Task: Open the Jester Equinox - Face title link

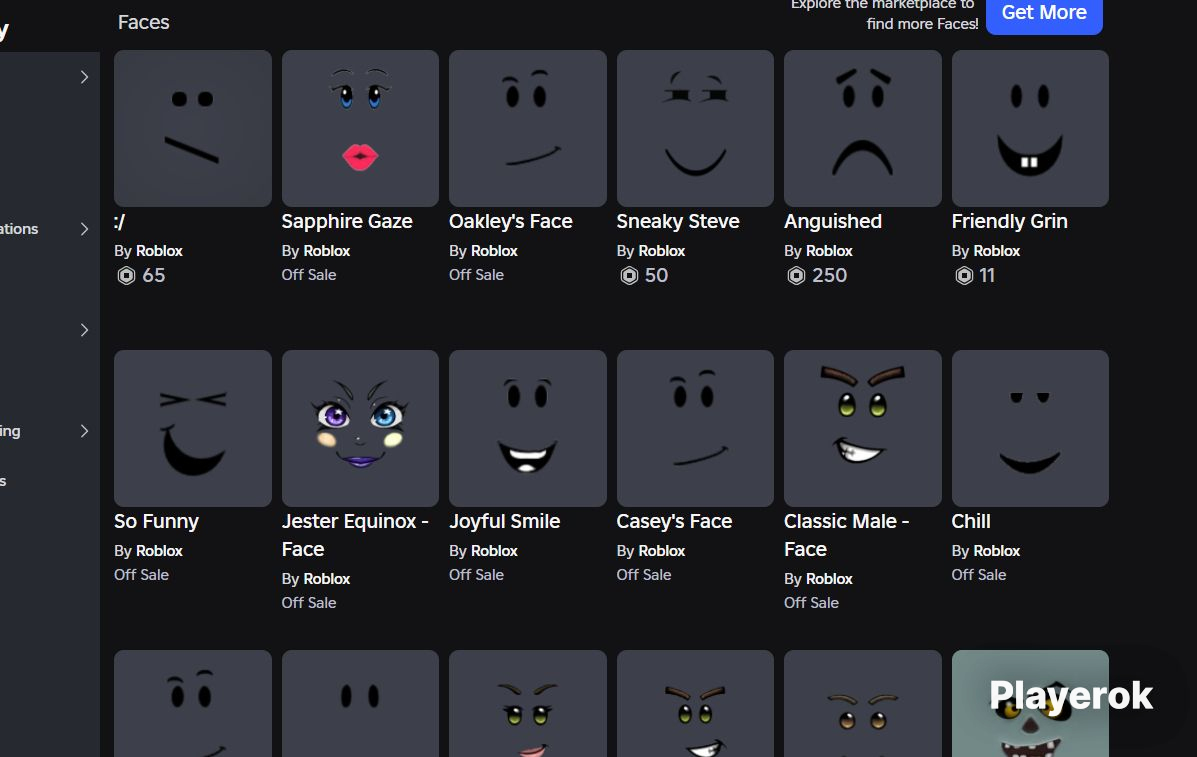Action: [x=355, y=535]
